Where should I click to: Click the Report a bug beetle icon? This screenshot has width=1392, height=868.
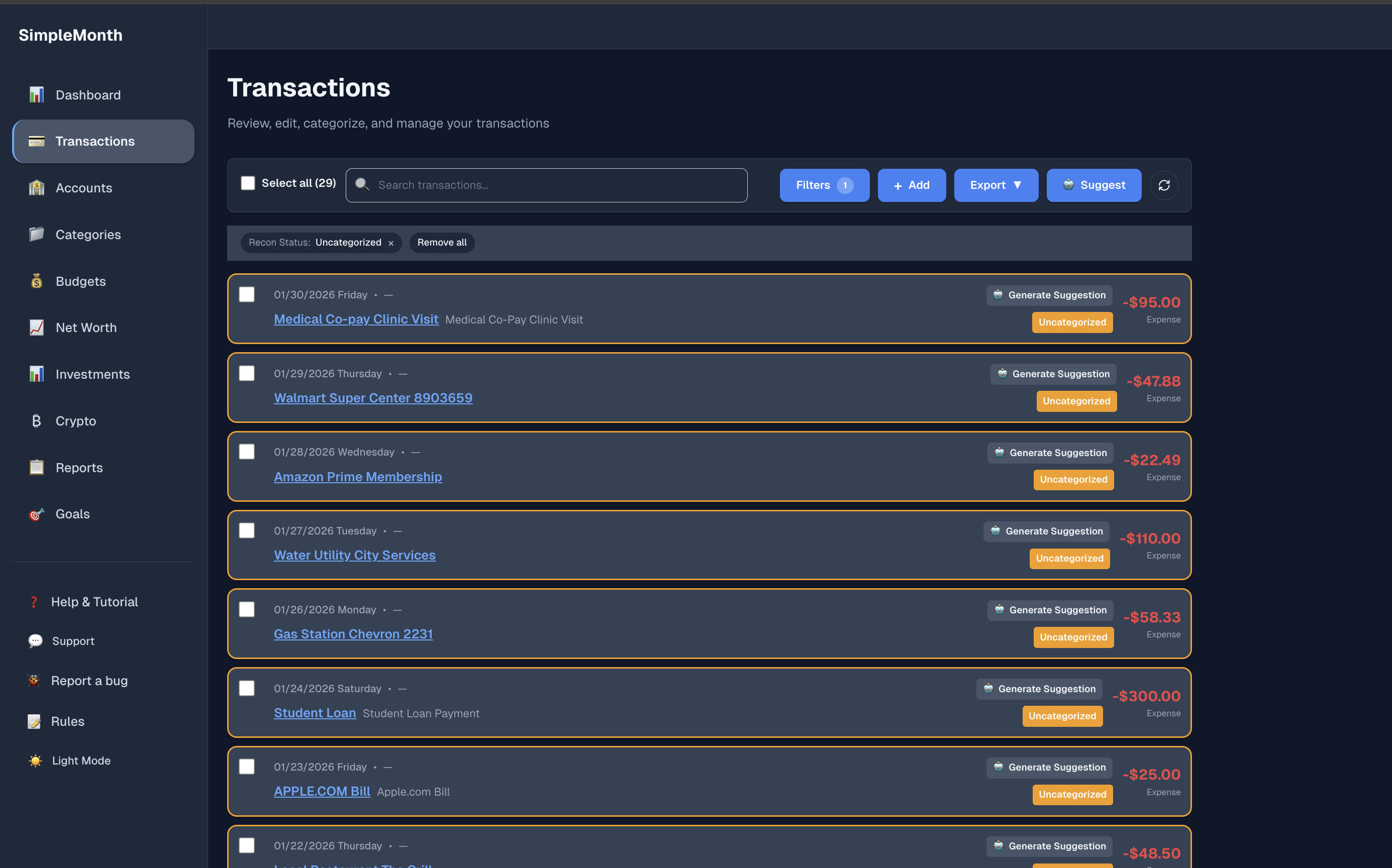(x=34, y=681)
